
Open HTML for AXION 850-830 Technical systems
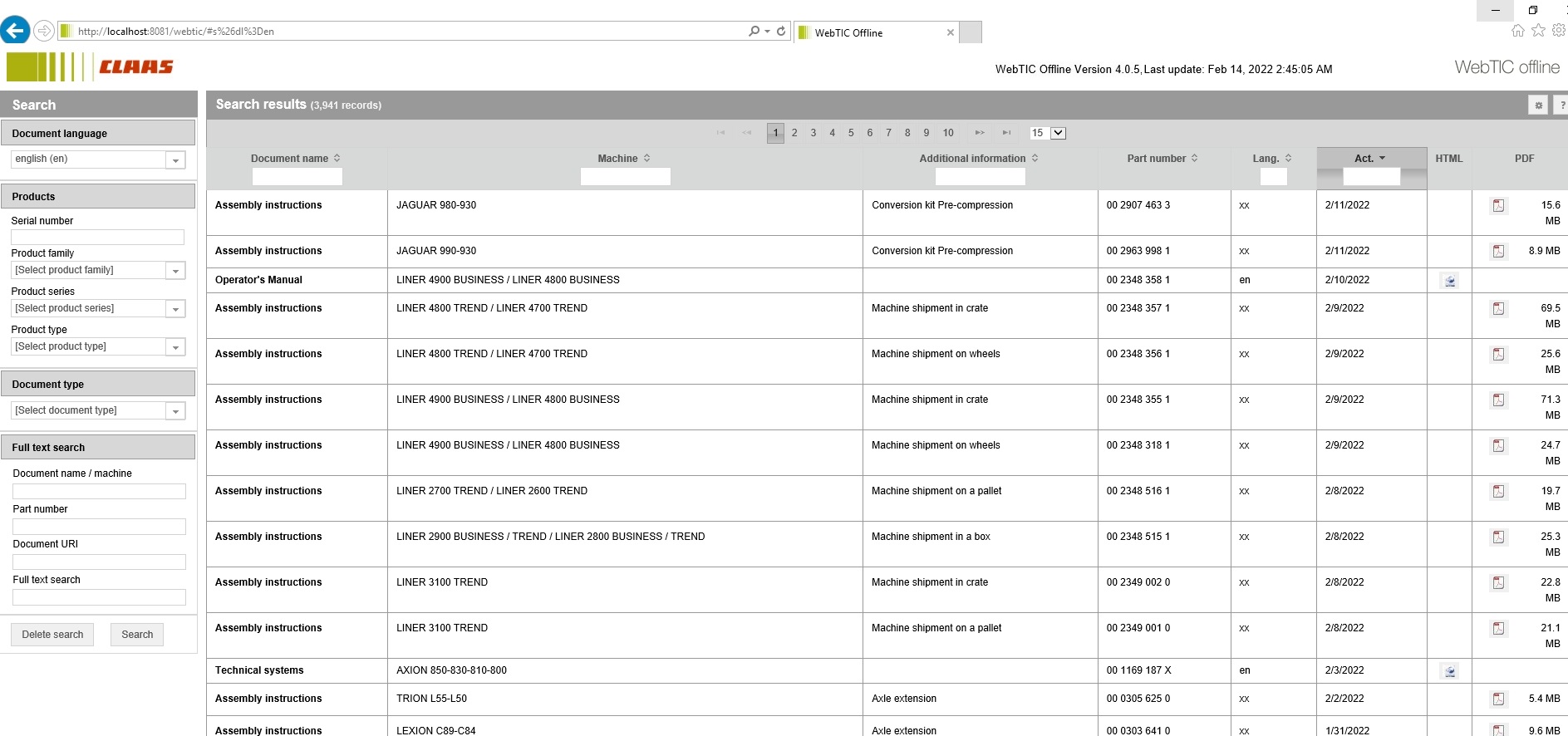pos(1450,671)
